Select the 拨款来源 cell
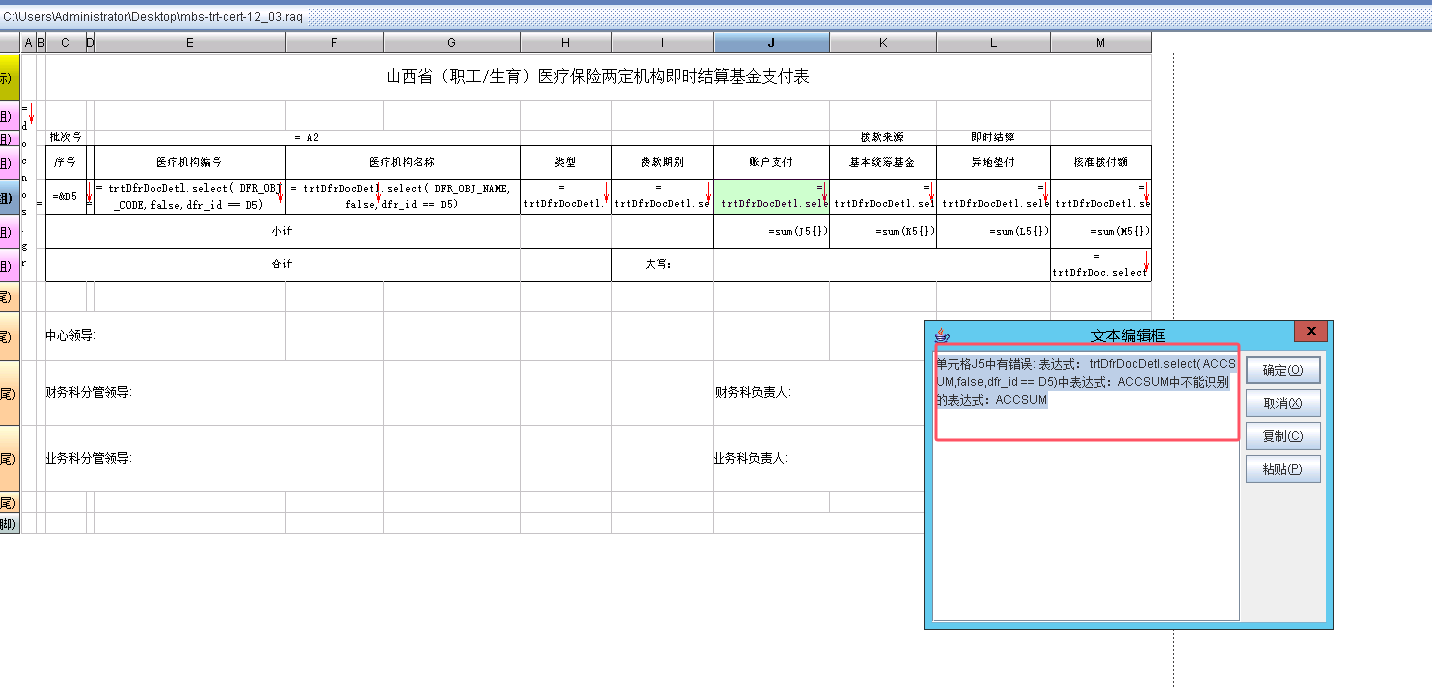 [883, 137]
